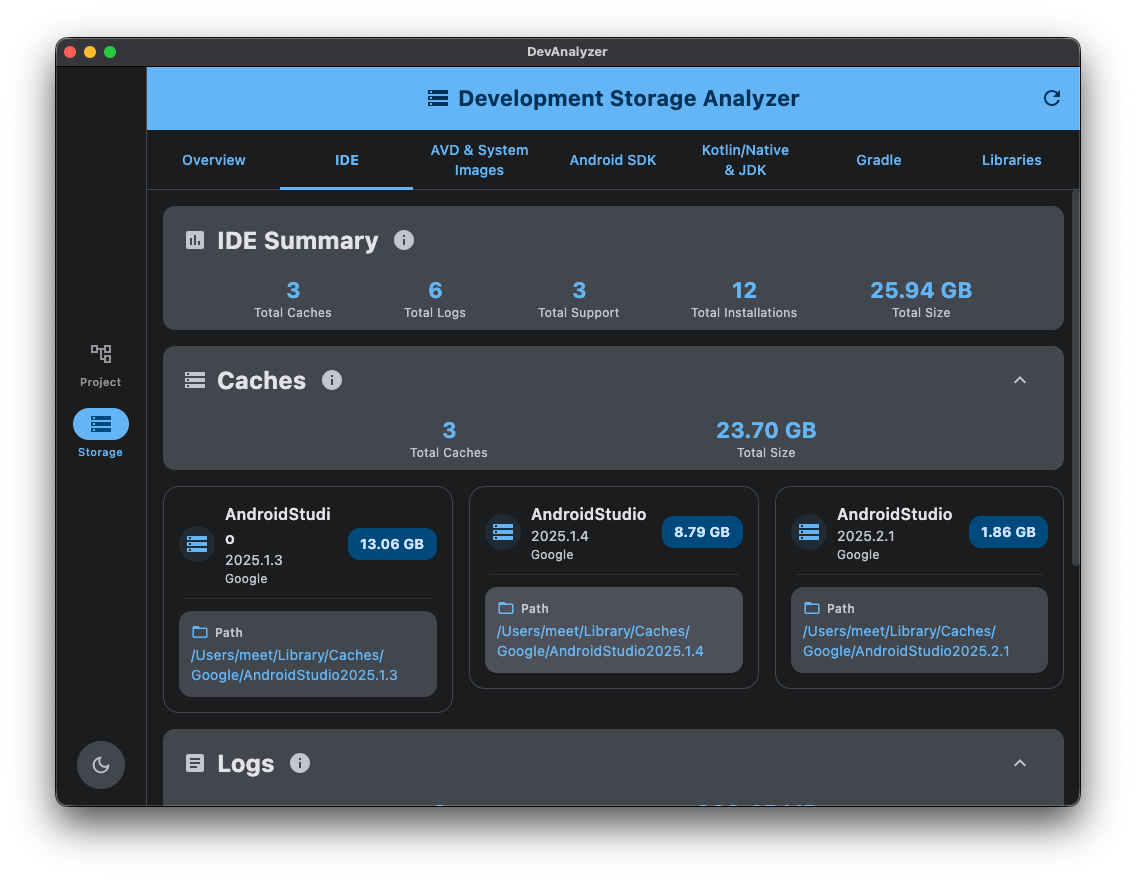
Task: Open the Project section in the sidebar
Action: coord(101,365)
